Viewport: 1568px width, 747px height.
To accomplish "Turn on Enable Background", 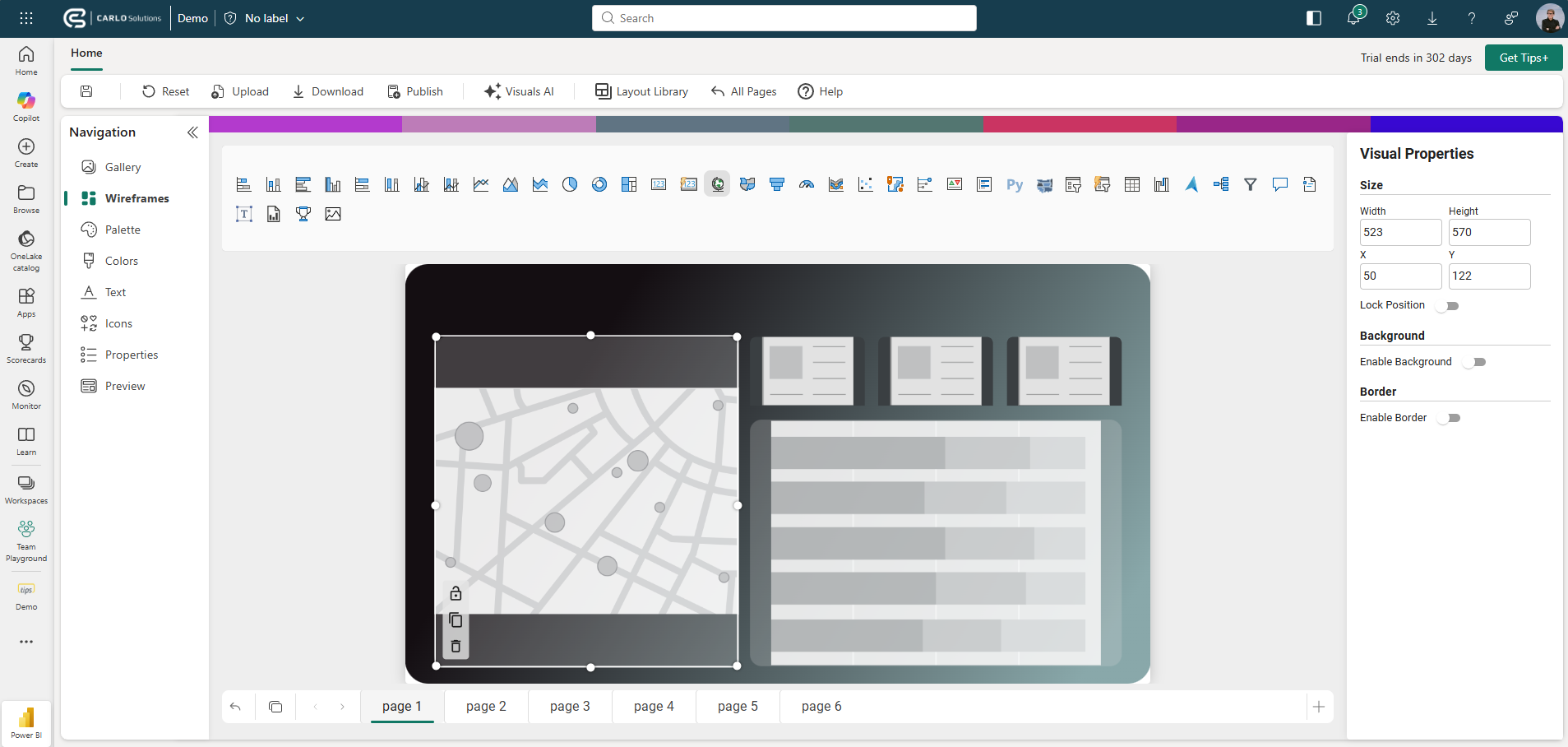I will [1474, 362].
